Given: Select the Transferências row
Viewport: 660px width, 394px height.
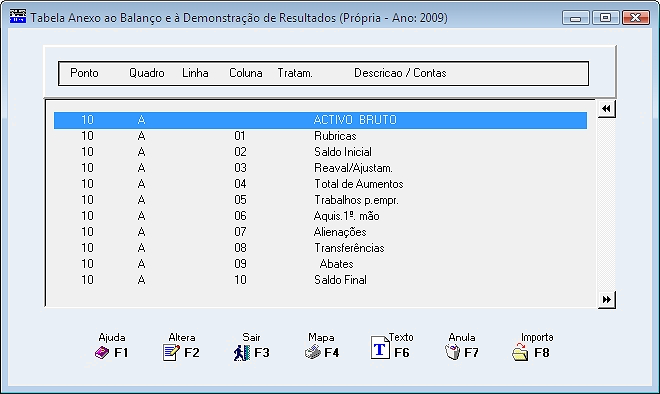Looking at the screenshot, I should (x=320, y=248).
